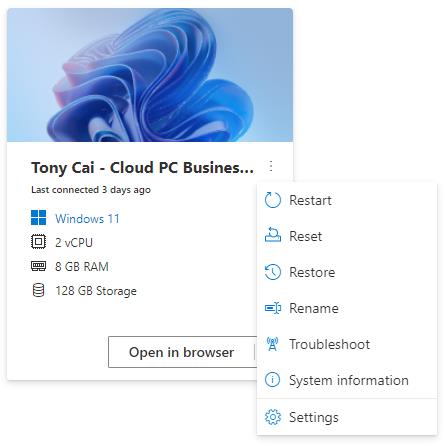The image size is (445, 446).
Task: Click the Restore clock icon
Action: (x=273, y=272)
